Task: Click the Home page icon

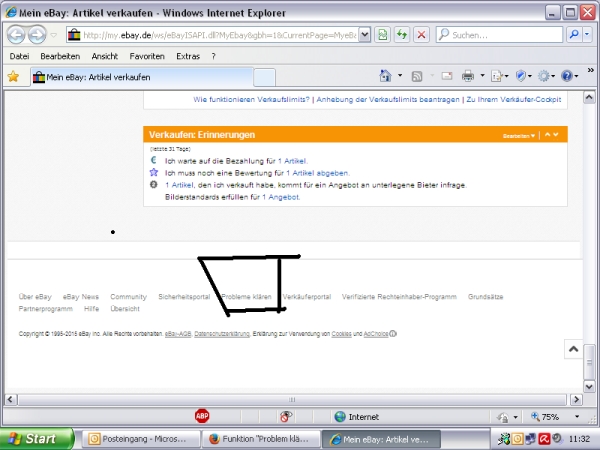Action: coord(385,76)
